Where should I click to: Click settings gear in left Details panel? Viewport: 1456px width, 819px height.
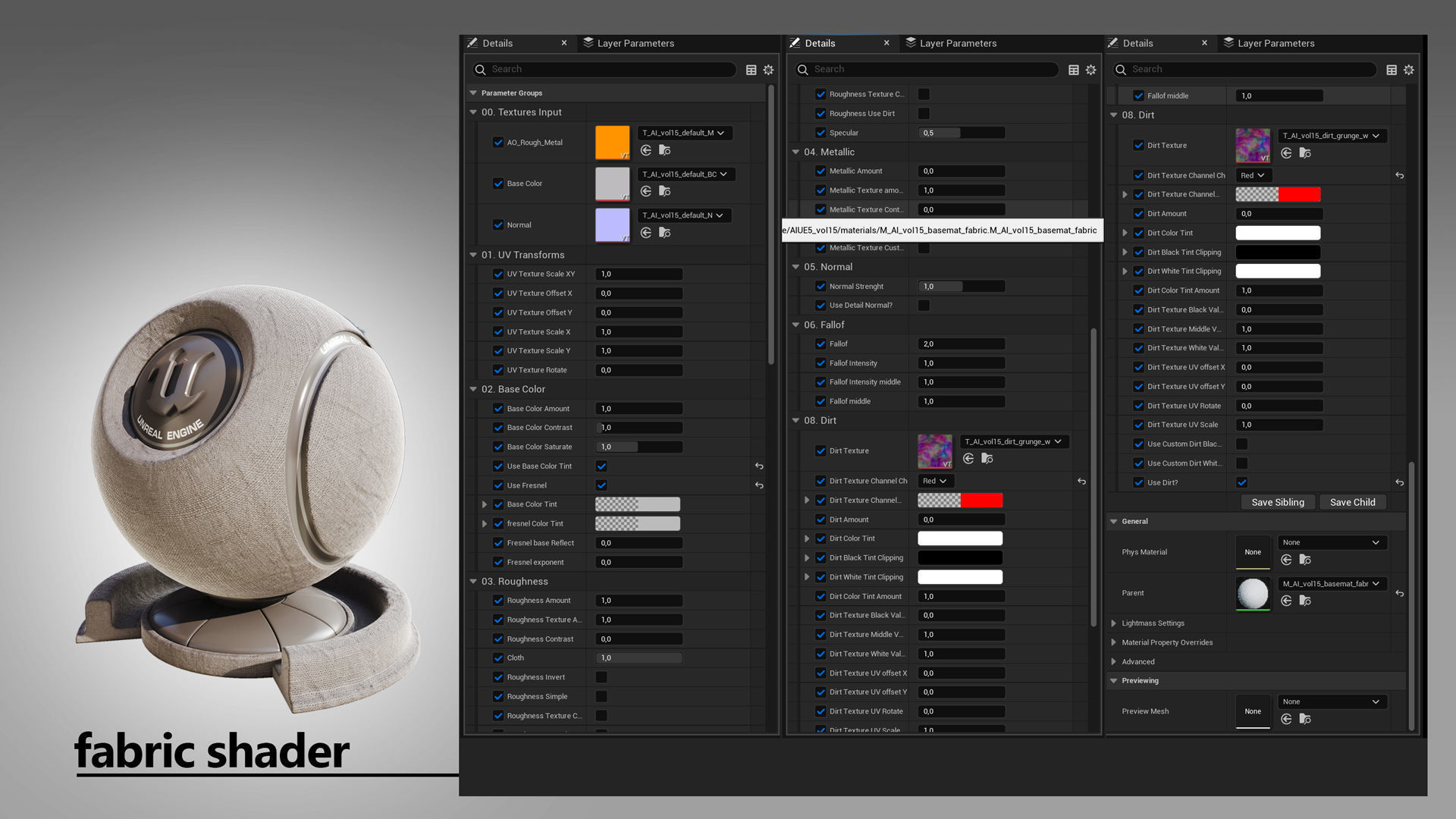(768, 70)
